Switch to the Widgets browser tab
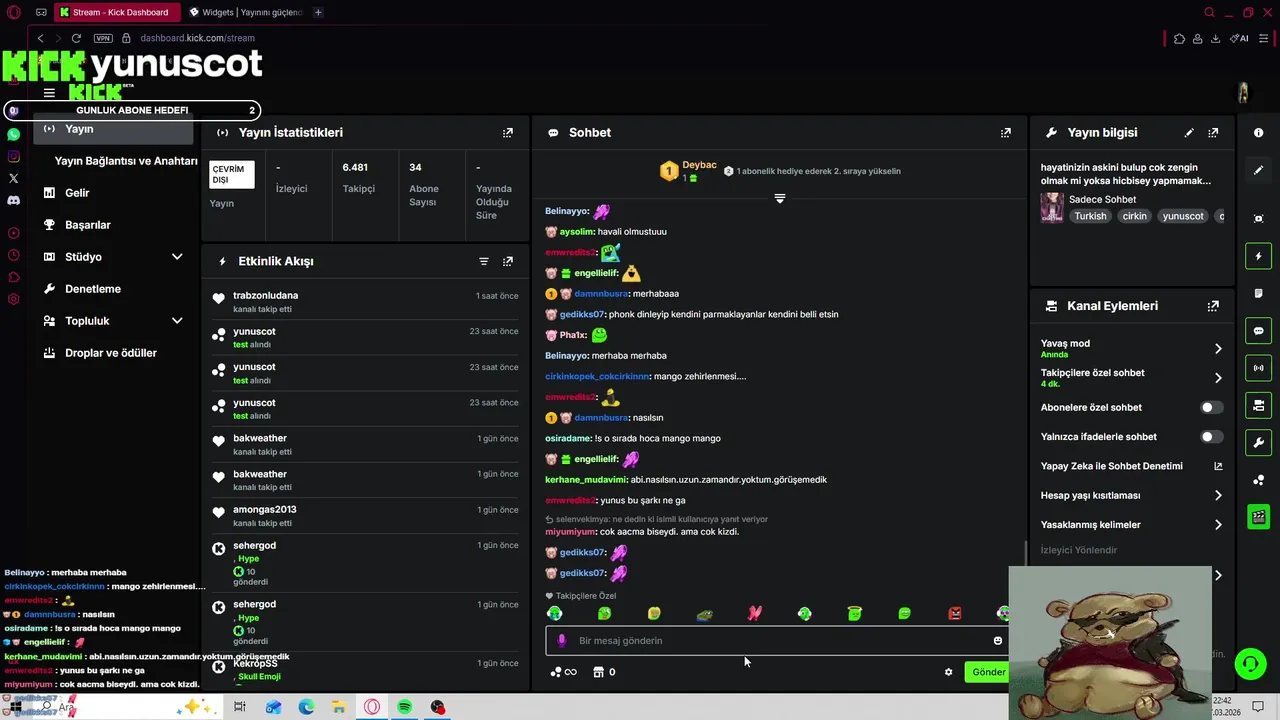 pos(245,13)
